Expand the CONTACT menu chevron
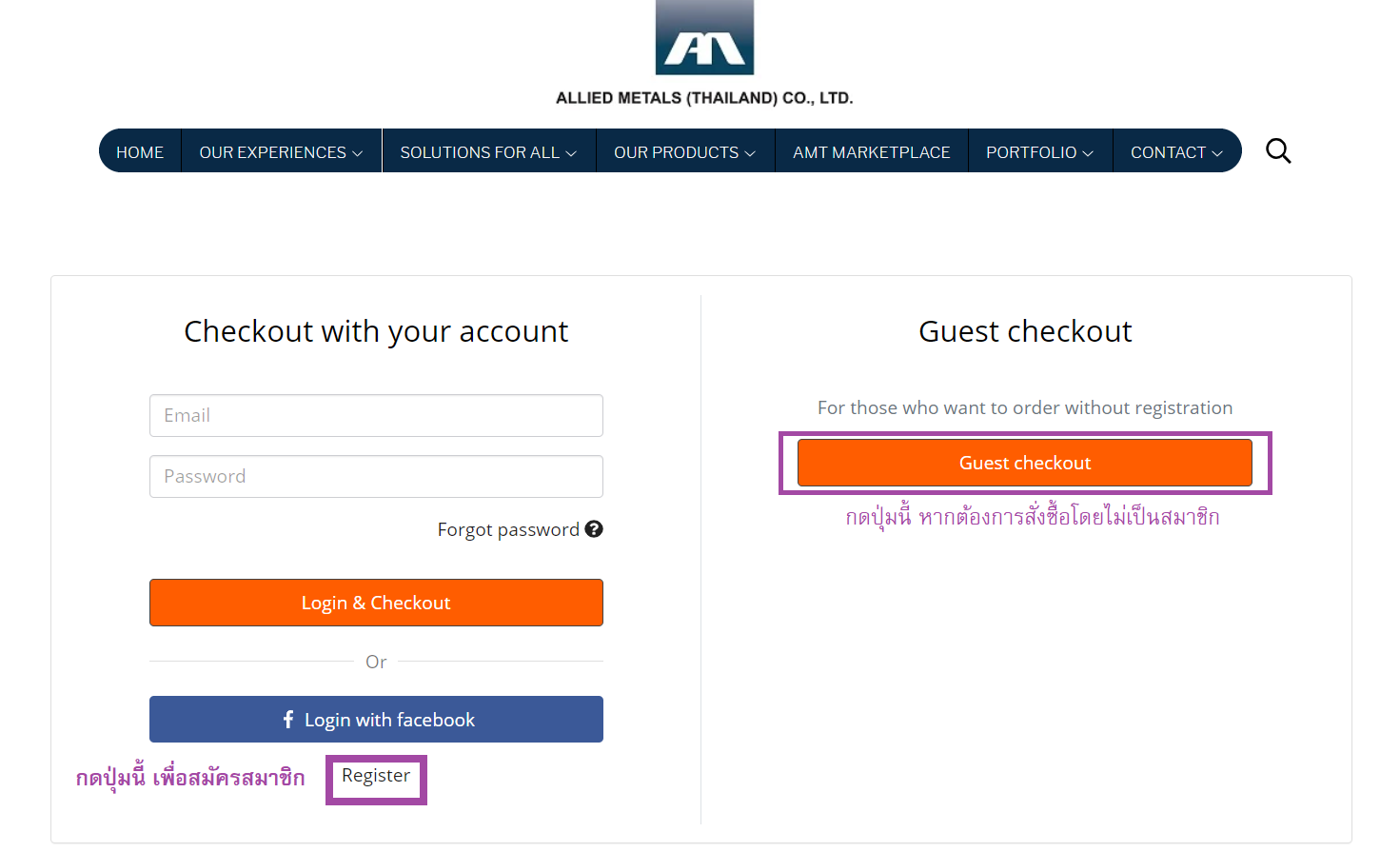Screen dimensions: 1400x852 [x=1216, y=153]
